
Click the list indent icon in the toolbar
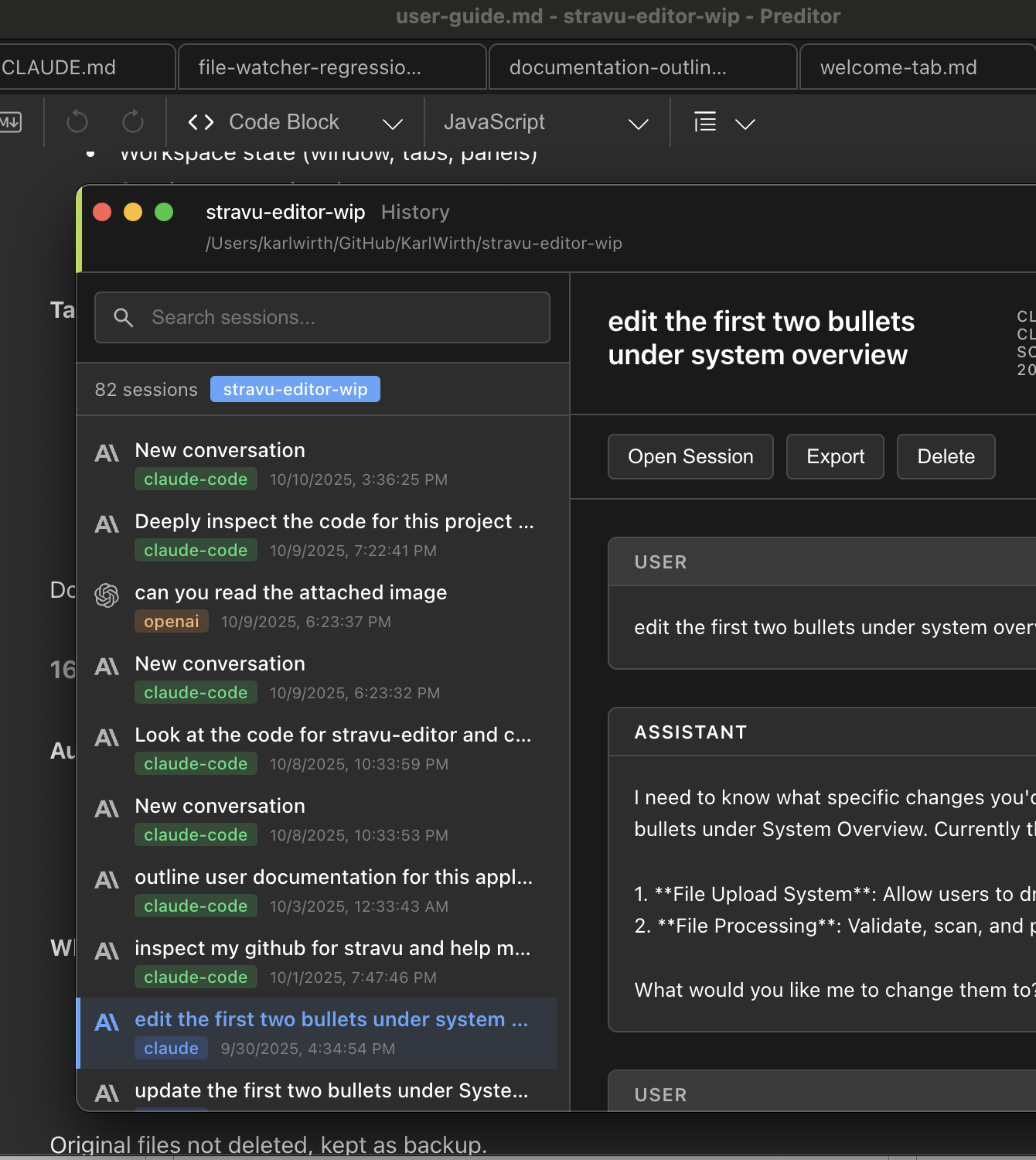tap(705, 122)
